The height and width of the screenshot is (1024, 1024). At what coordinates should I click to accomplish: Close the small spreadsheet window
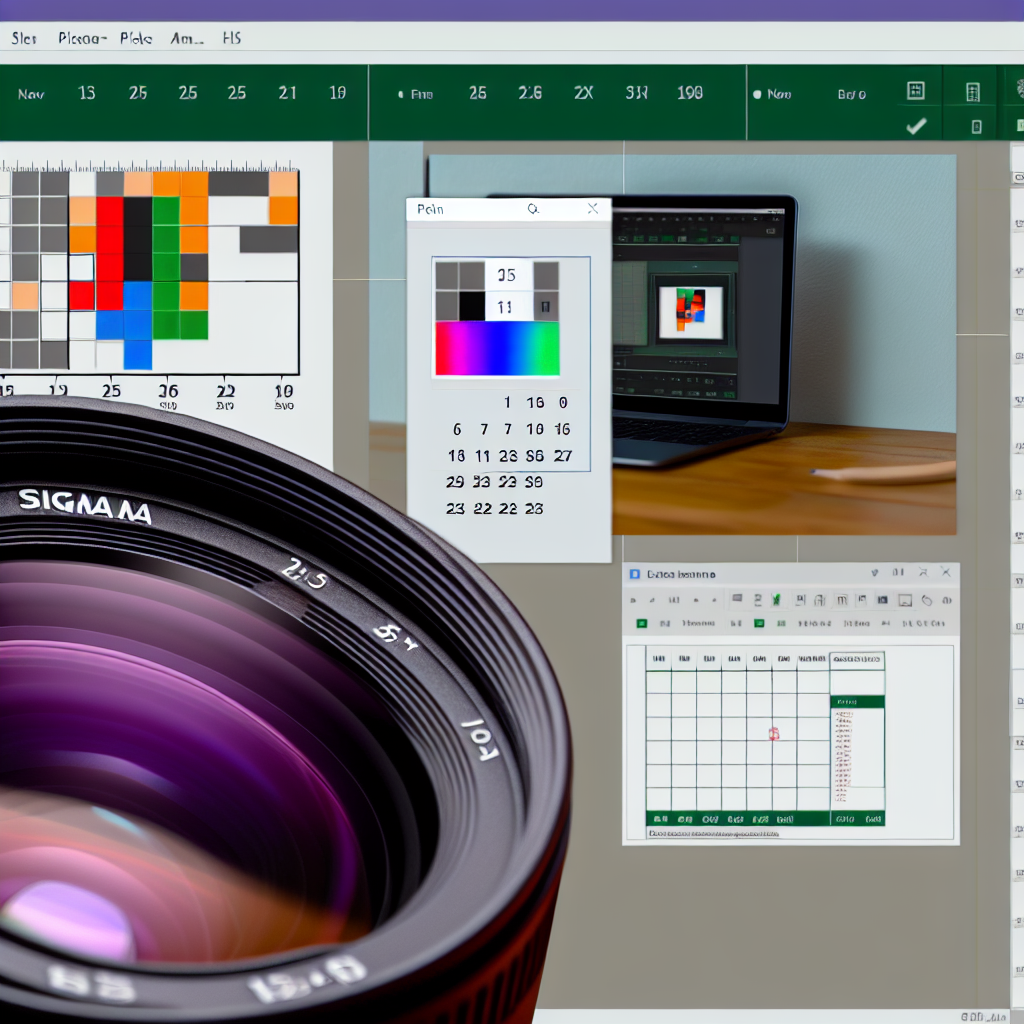946,572
